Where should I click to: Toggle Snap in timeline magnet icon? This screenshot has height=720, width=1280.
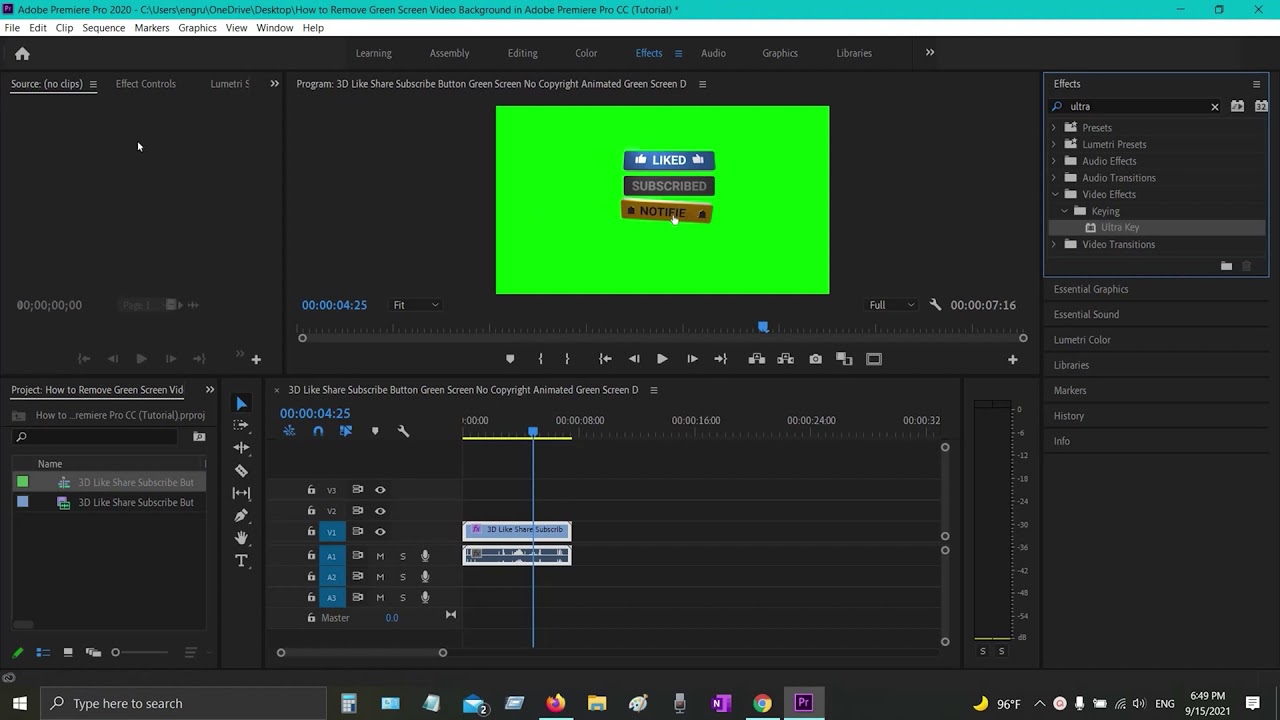(x=318, y=431)
